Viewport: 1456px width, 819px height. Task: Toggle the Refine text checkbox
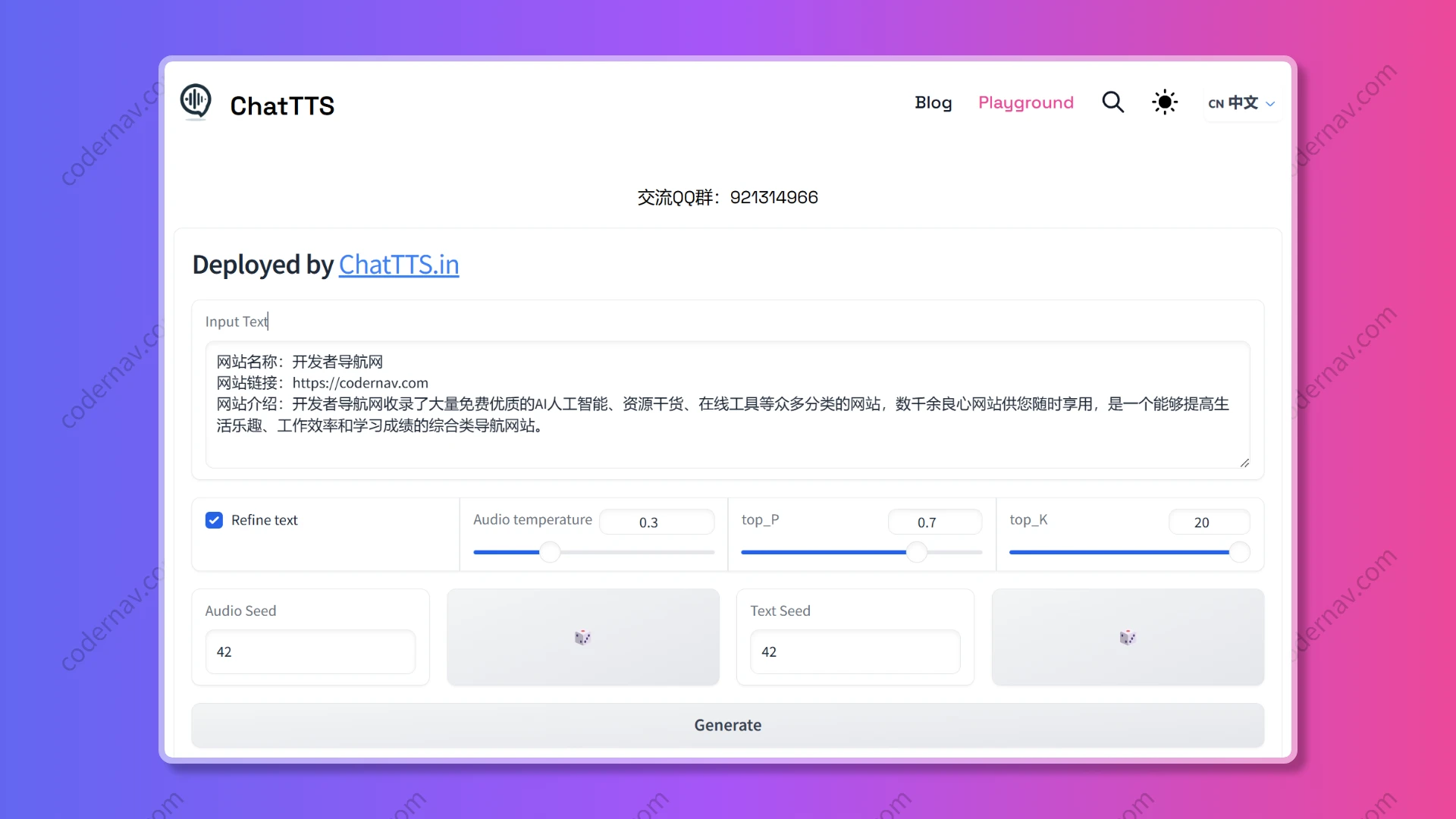tap(214, 520)
